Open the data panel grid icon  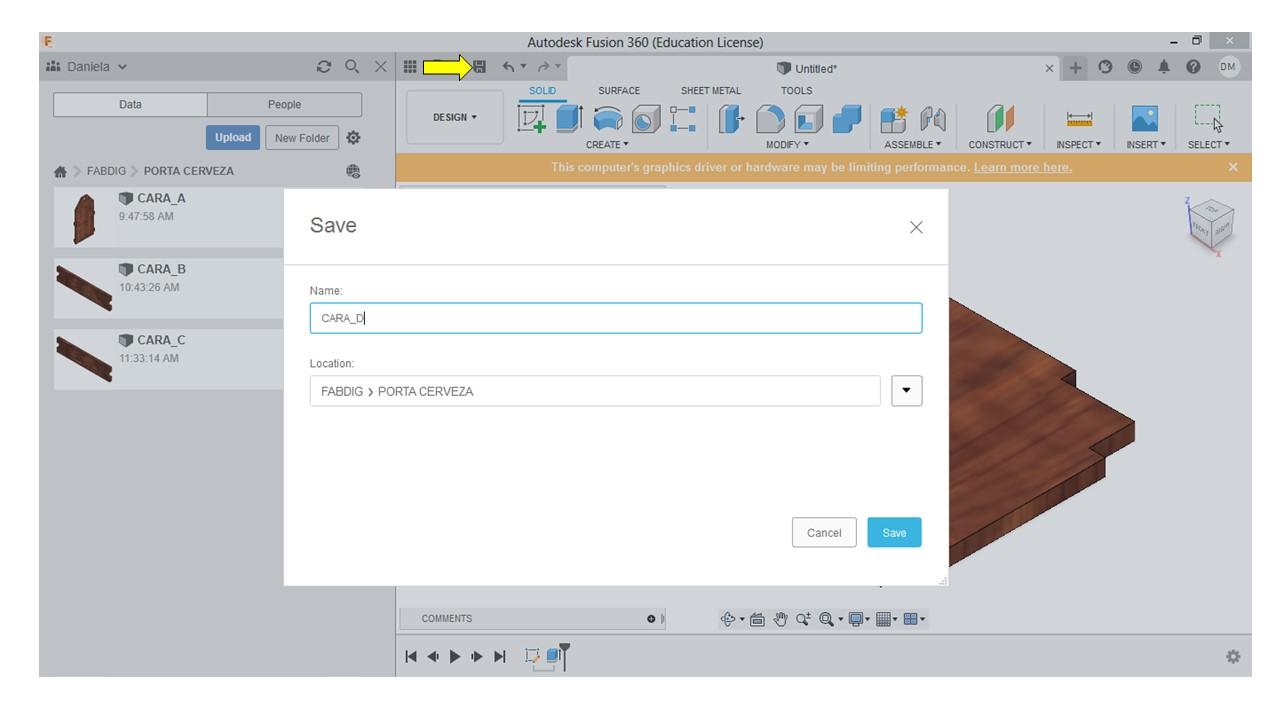[x=408, y=67]
